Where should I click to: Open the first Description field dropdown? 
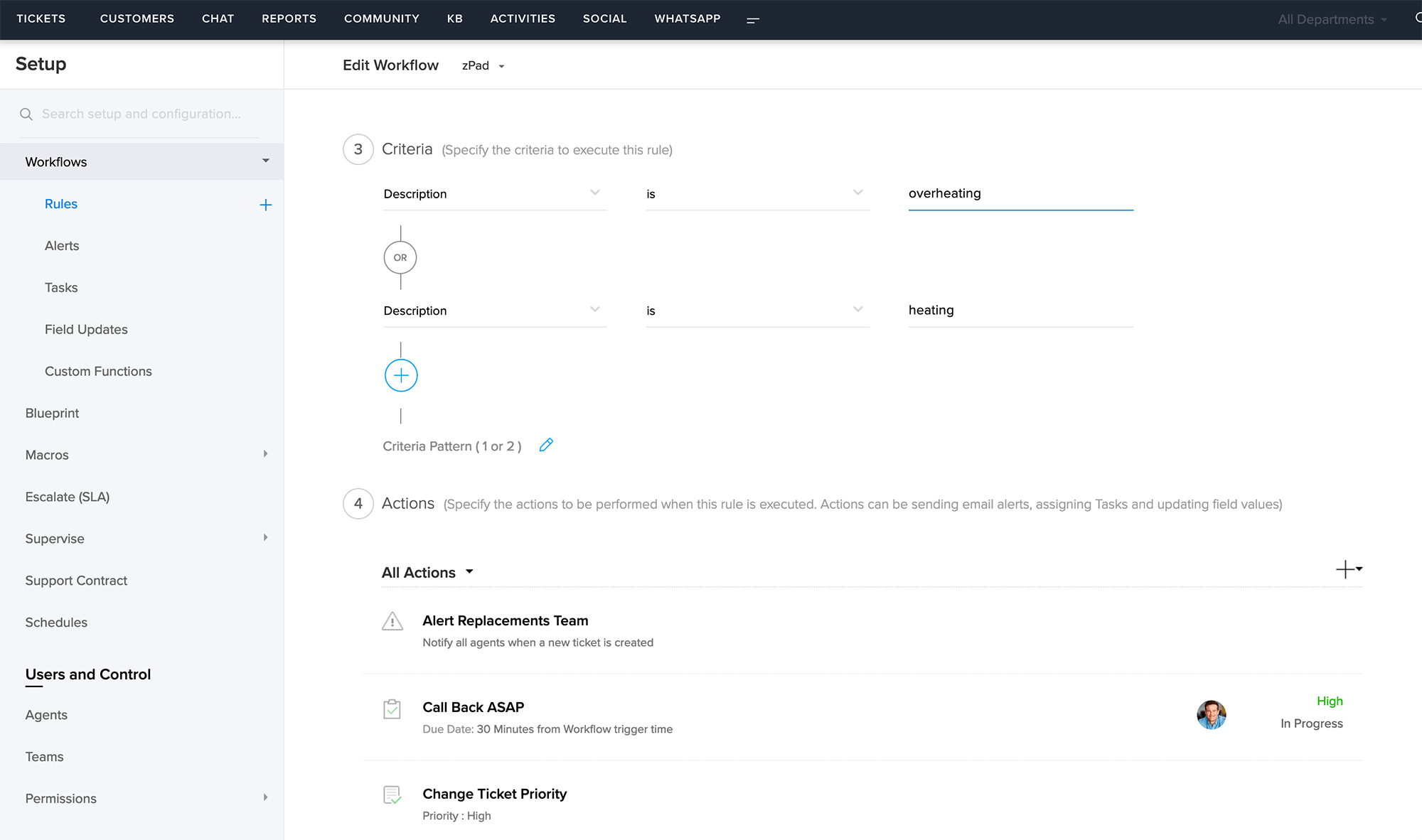click(494, 194)
